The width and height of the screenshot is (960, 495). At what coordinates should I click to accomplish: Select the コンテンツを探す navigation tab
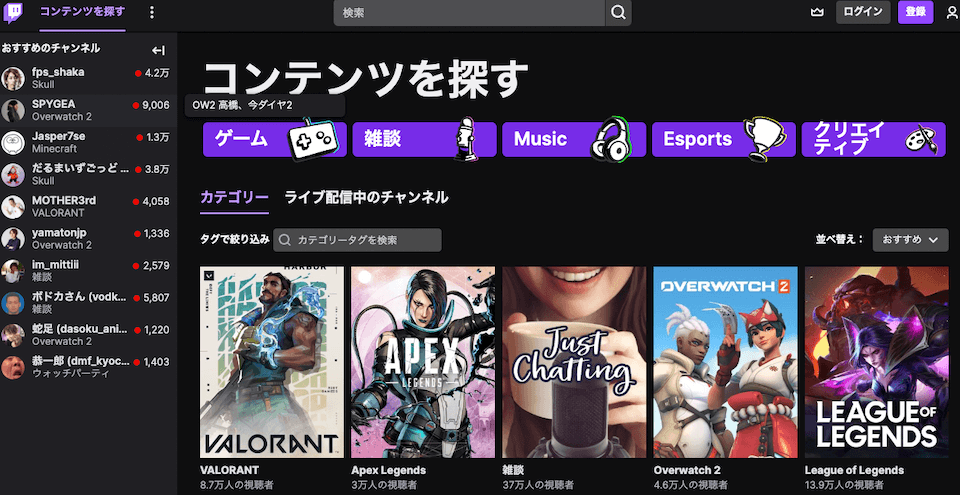[x=83, y=12]
